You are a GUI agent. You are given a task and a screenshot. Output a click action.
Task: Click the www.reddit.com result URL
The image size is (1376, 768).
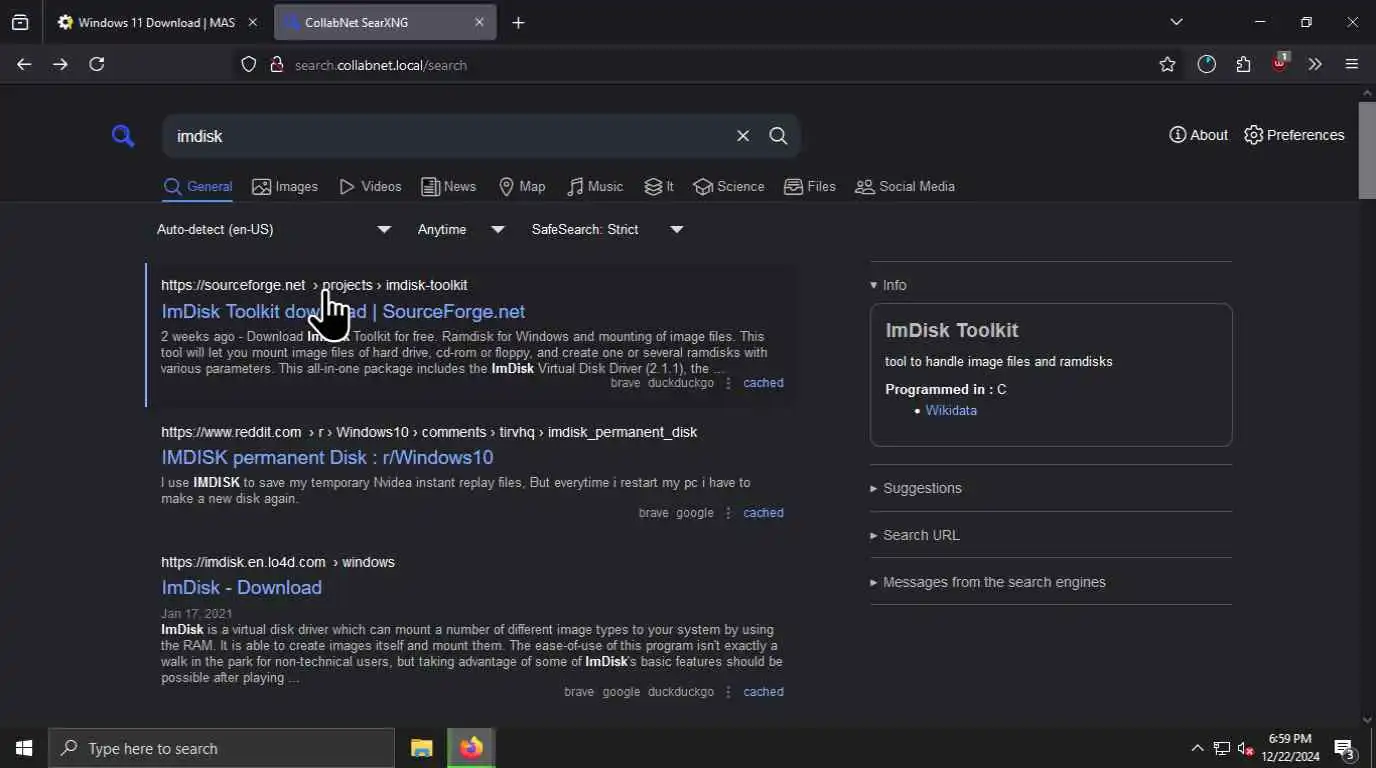tap(429, 432)
